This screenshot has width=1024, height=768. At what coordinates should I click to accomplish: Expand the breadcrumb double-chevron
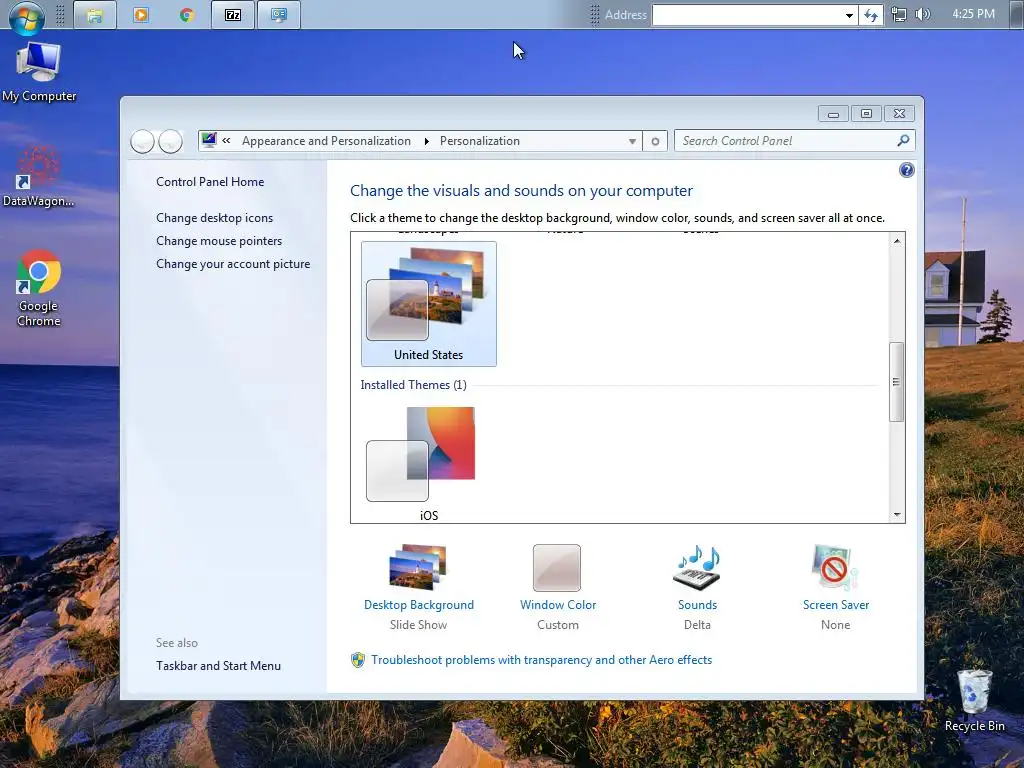pos(227,140)
